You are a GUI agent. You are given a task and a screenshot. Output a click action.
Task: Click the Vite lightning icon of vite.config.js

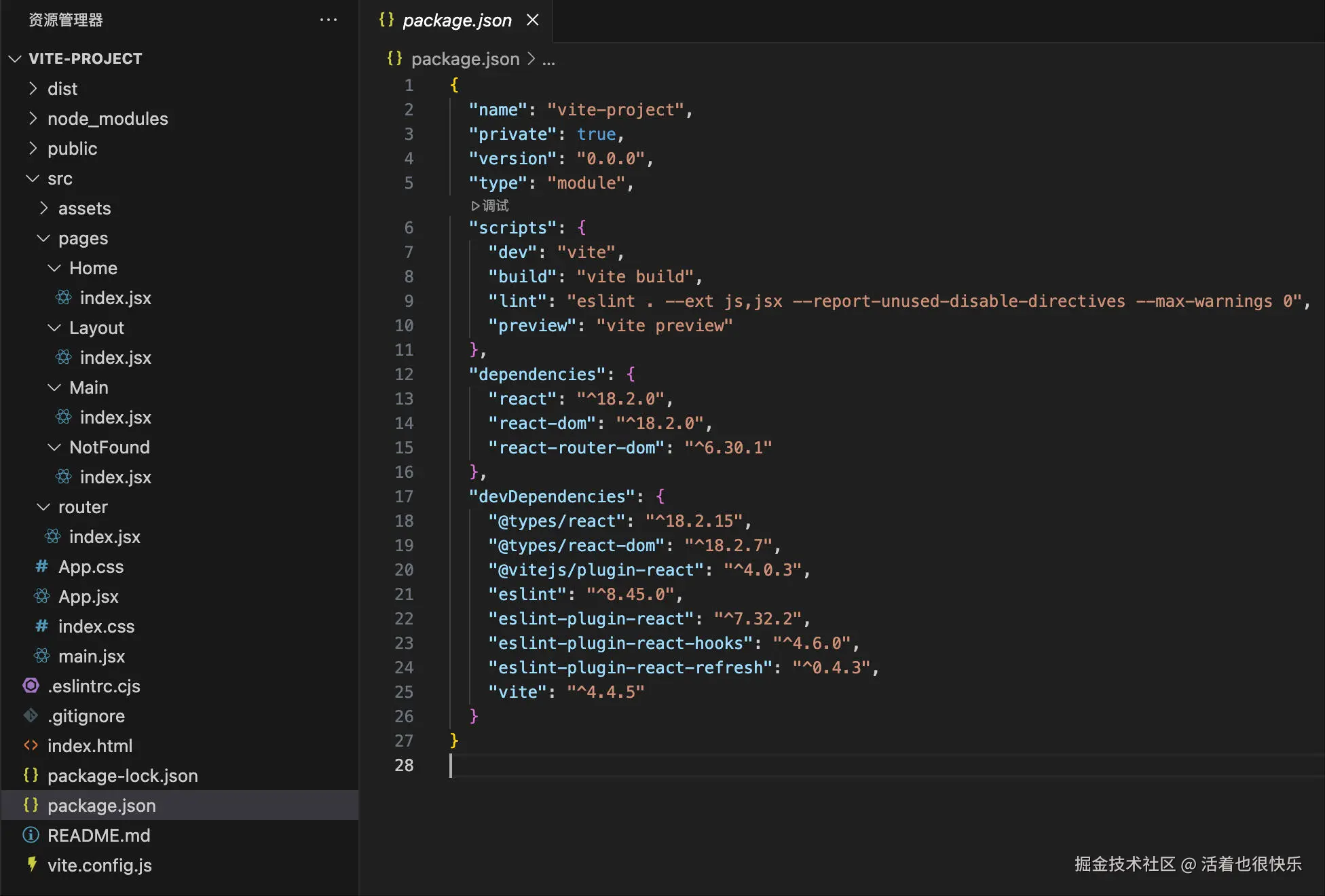click(31, 864)
